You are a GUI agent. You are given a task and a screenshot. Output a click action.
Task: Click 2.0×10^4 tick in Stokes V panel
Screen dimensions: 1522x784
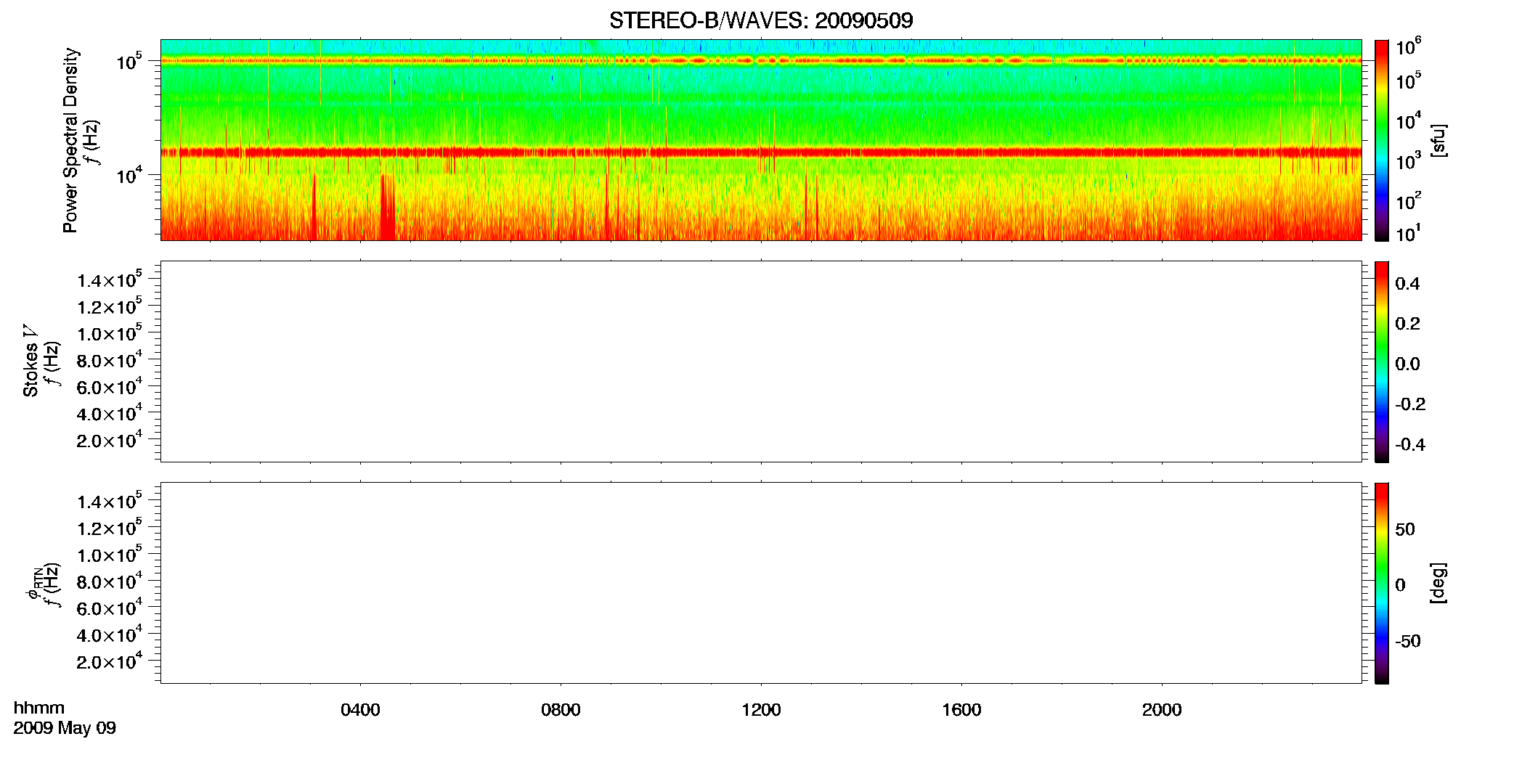point(110,440)
